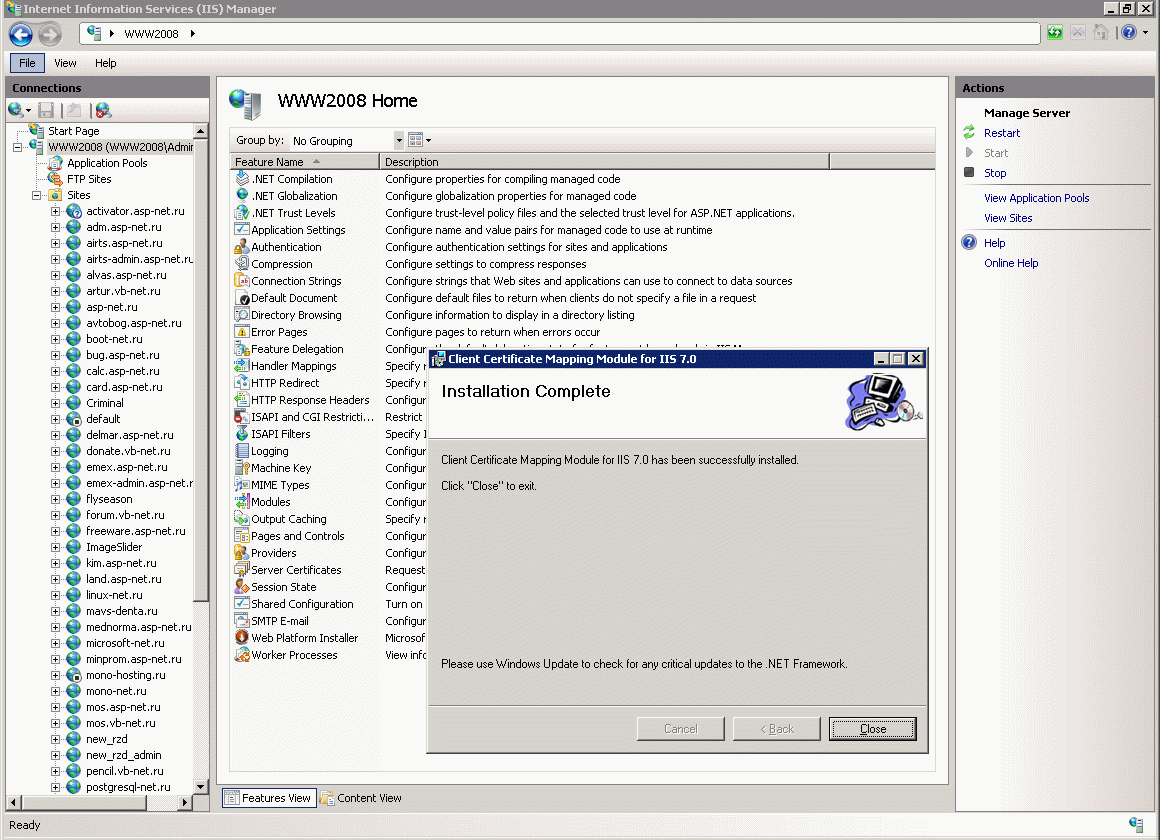Image resolution: width=1160 pixels, height=840 pixels.
Task: Open the Authentication feature
Action: pos(286,246)
